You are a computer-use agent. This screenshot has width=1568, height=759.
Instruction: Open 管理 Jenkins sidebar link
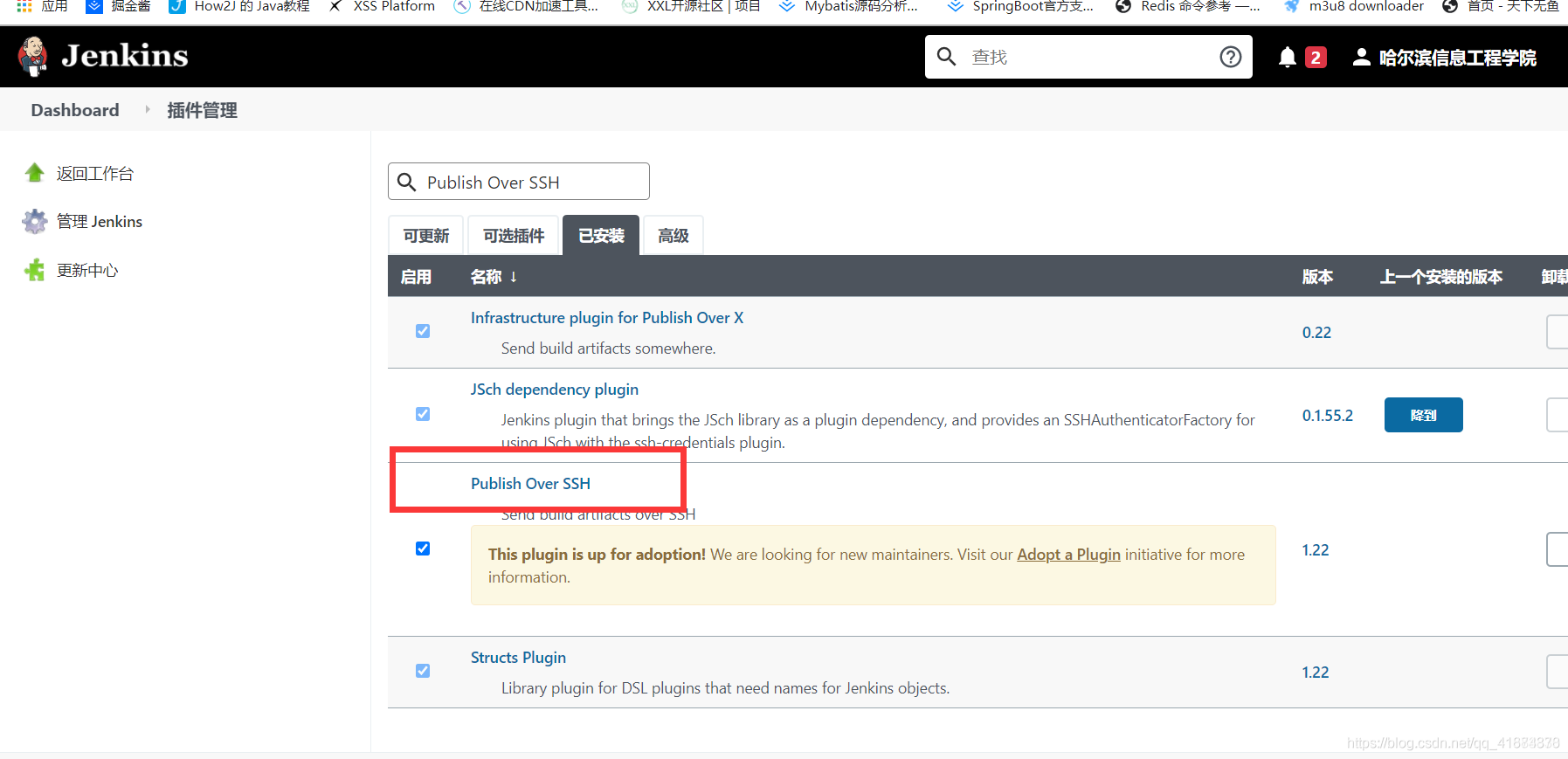pos(100,222)
